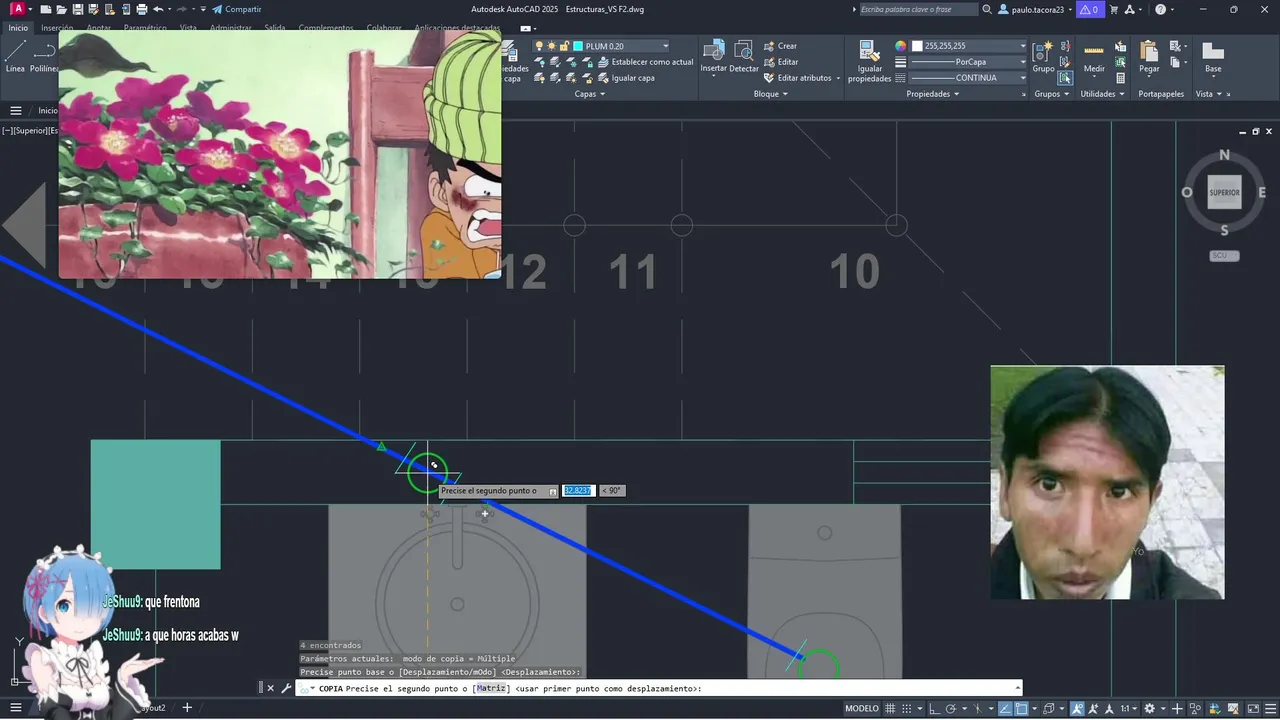Expand the Capas panel
The width and height of the screenshot is (1280, 720).
coord(589,94)
